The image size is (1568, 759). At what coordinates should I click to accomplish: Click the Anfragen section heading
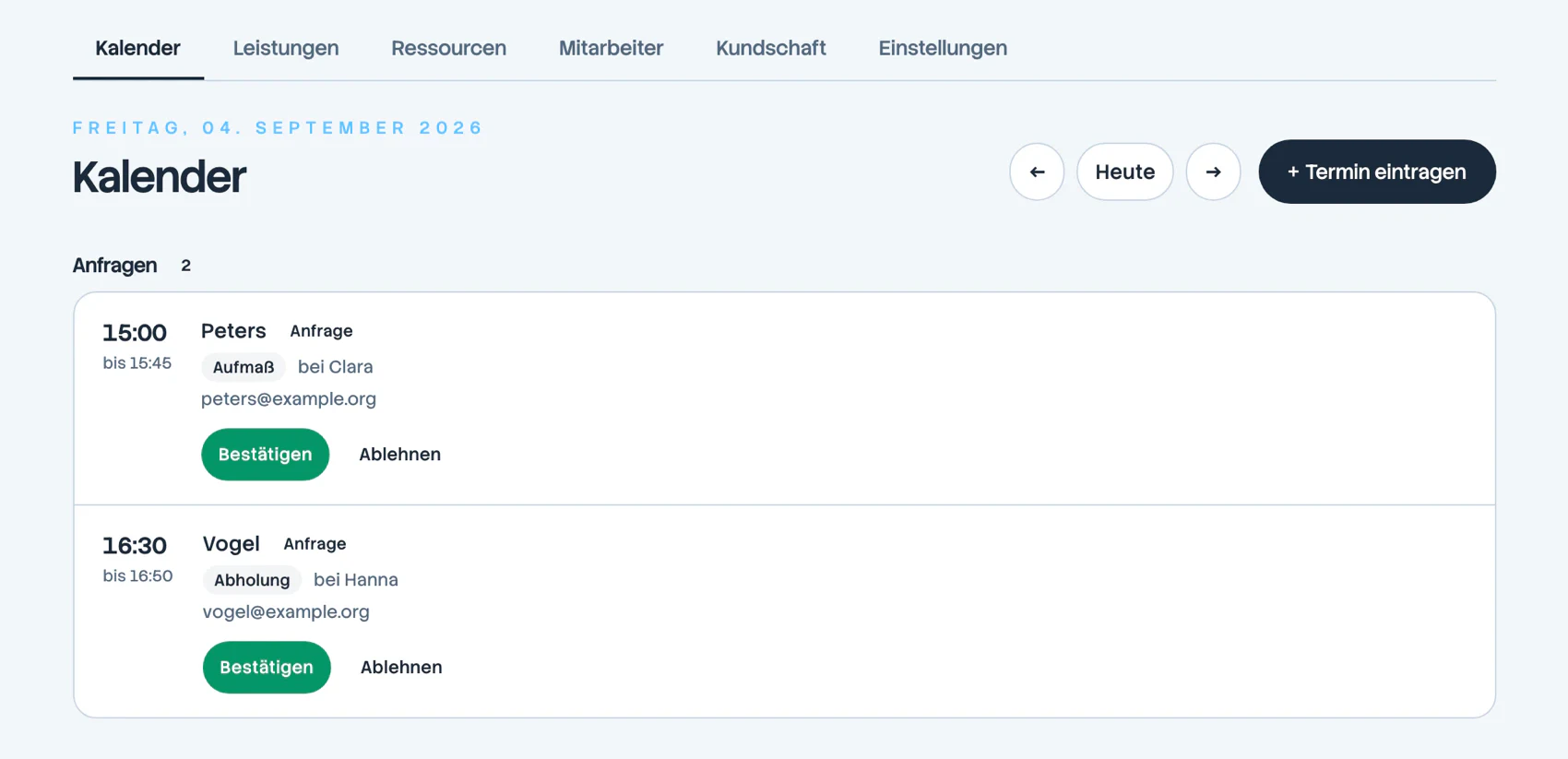115,266
